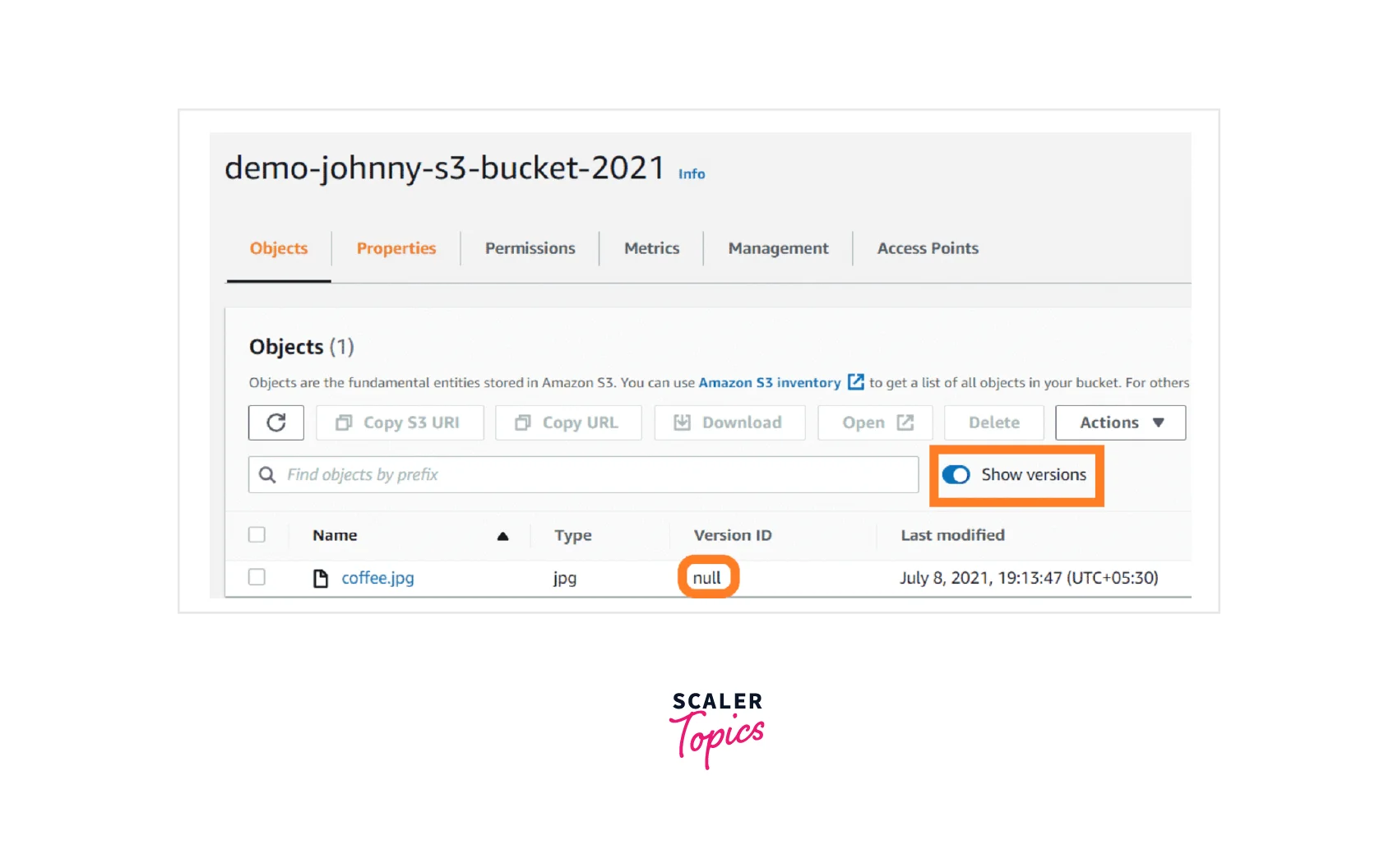Click the refresh objects icon button
This screenshot has width=1398, height=868.
276,422
